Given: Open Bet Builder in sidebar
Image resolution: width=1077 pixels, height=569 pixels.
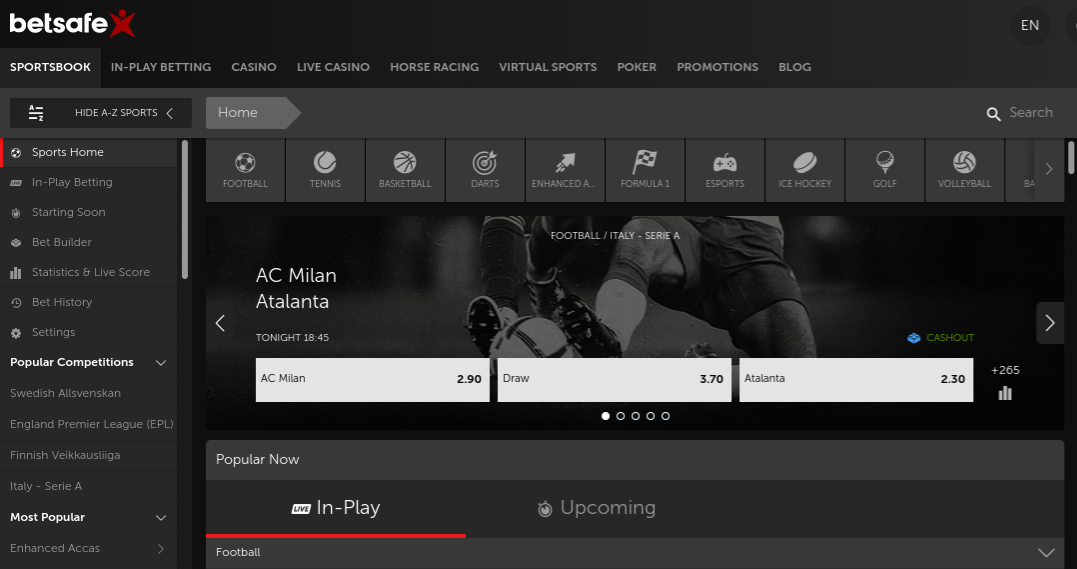Looking at the screenshot, I should (89, 242).
